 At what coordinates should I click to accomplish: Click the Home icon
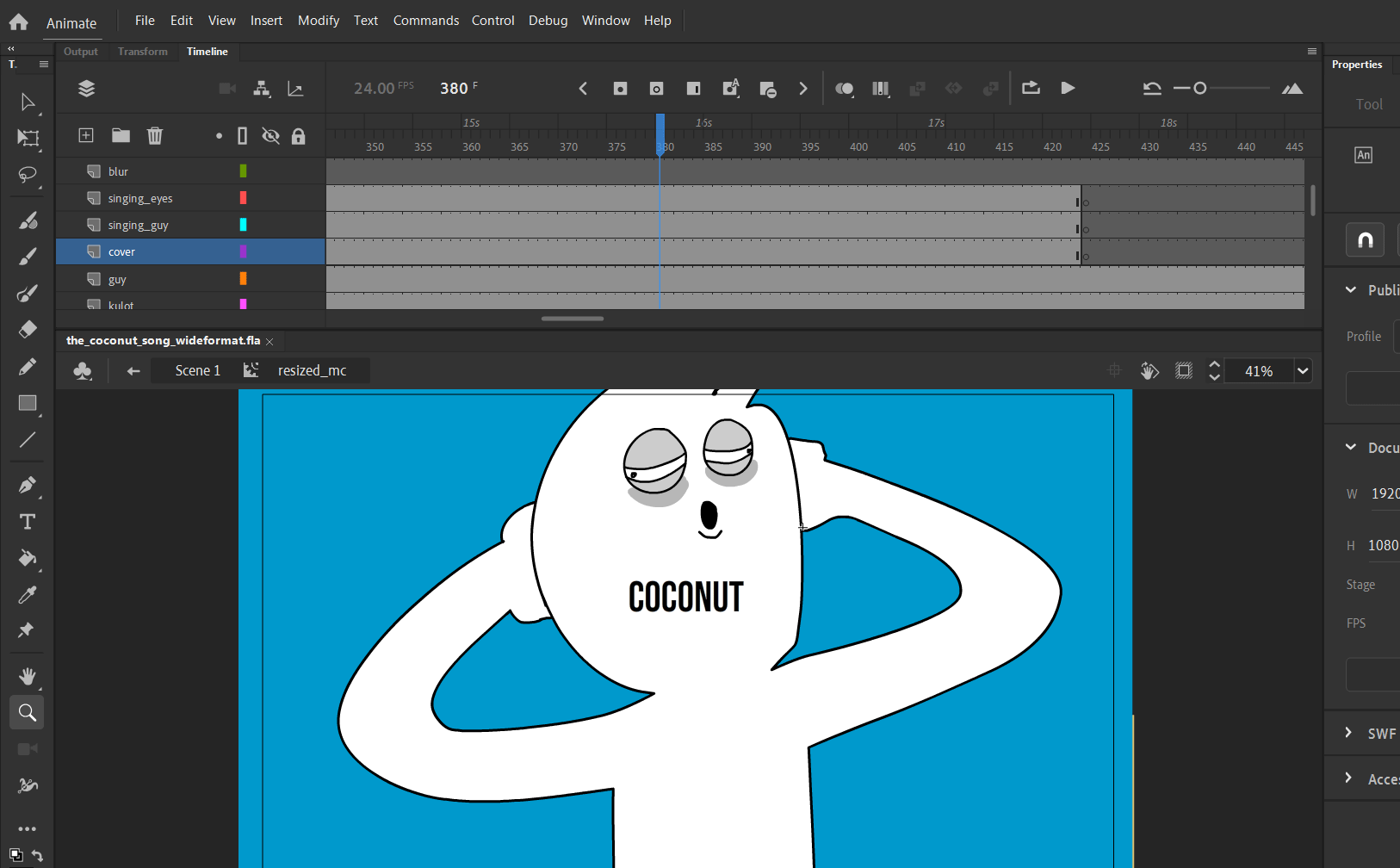(x=19, y=22)
